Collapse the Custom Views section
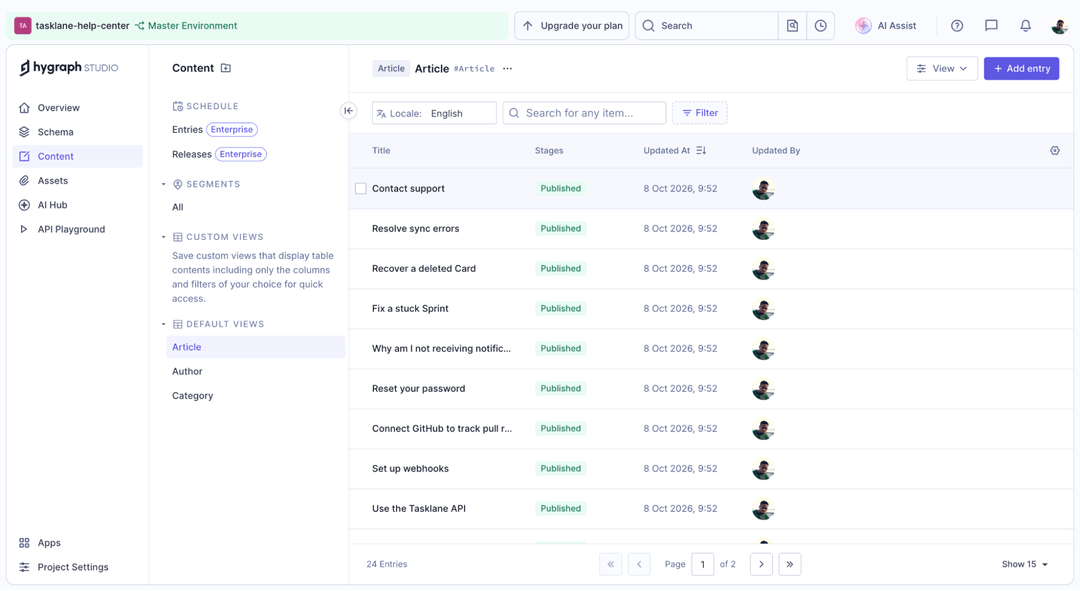Image resolution: width=1080 pixels, height=591 pixels. click(x=164, y=237)
